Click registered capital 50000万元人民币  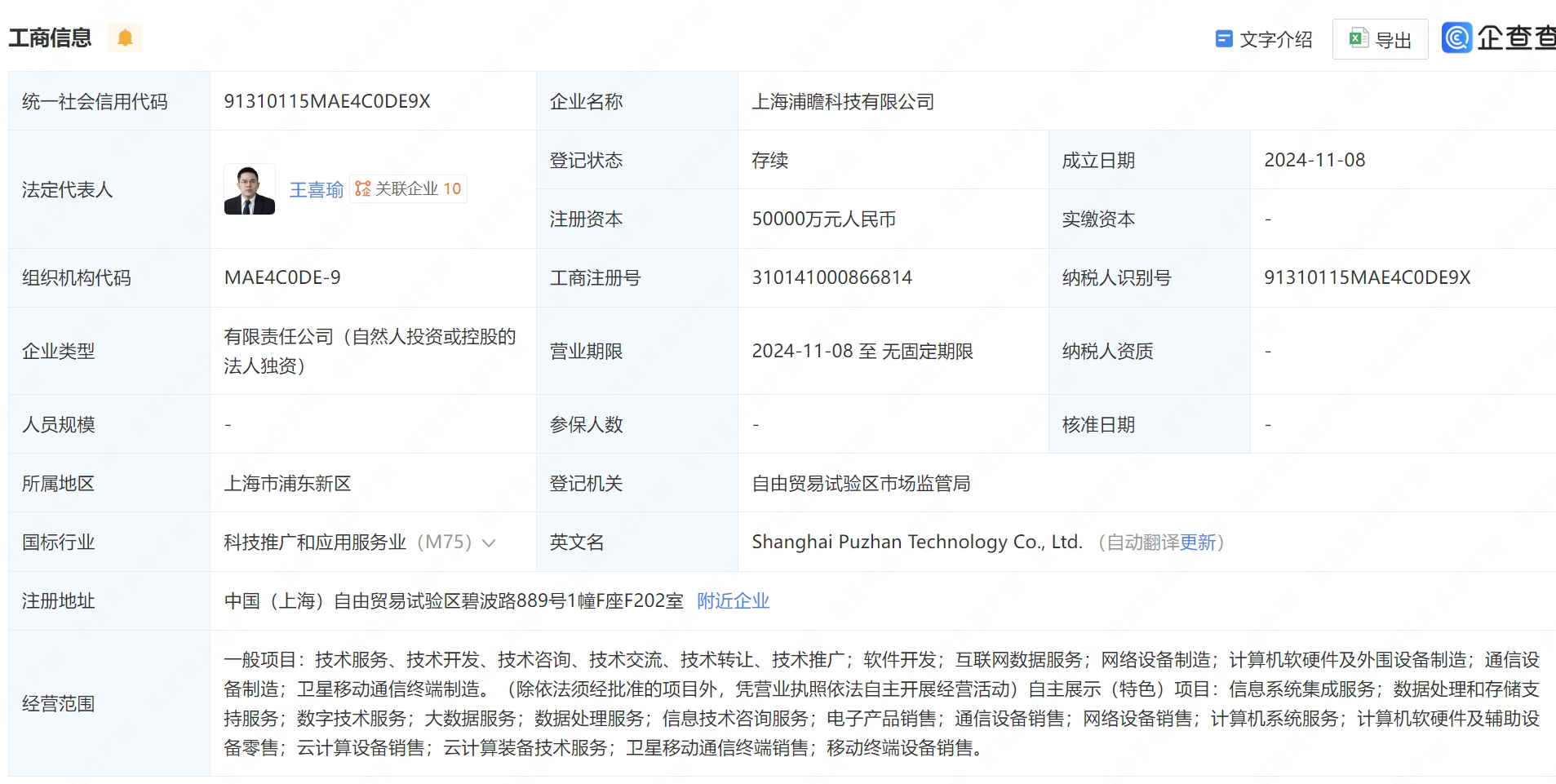823,219
